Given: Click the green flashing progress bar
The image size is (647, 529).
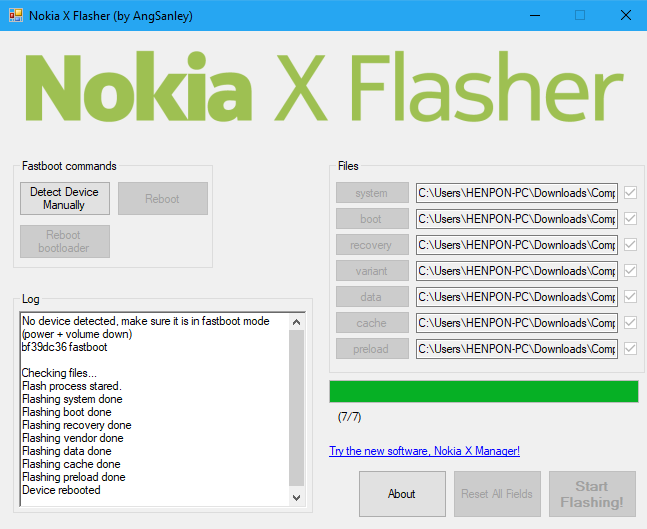Looking at the screenshot, I should pos(484,392).
